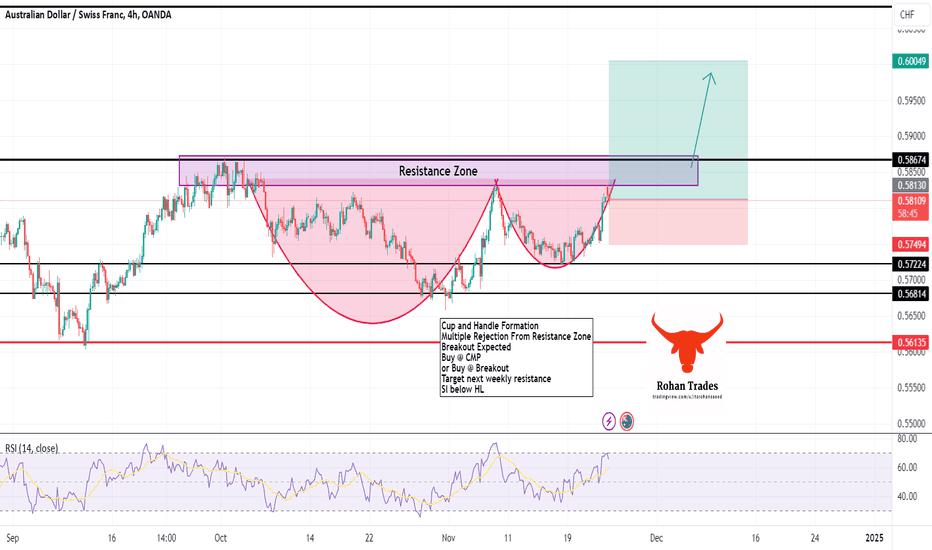Click the 0.59000 tick on the price scale
This screenshot has height=550, width=932.
[x=911, y=136]
